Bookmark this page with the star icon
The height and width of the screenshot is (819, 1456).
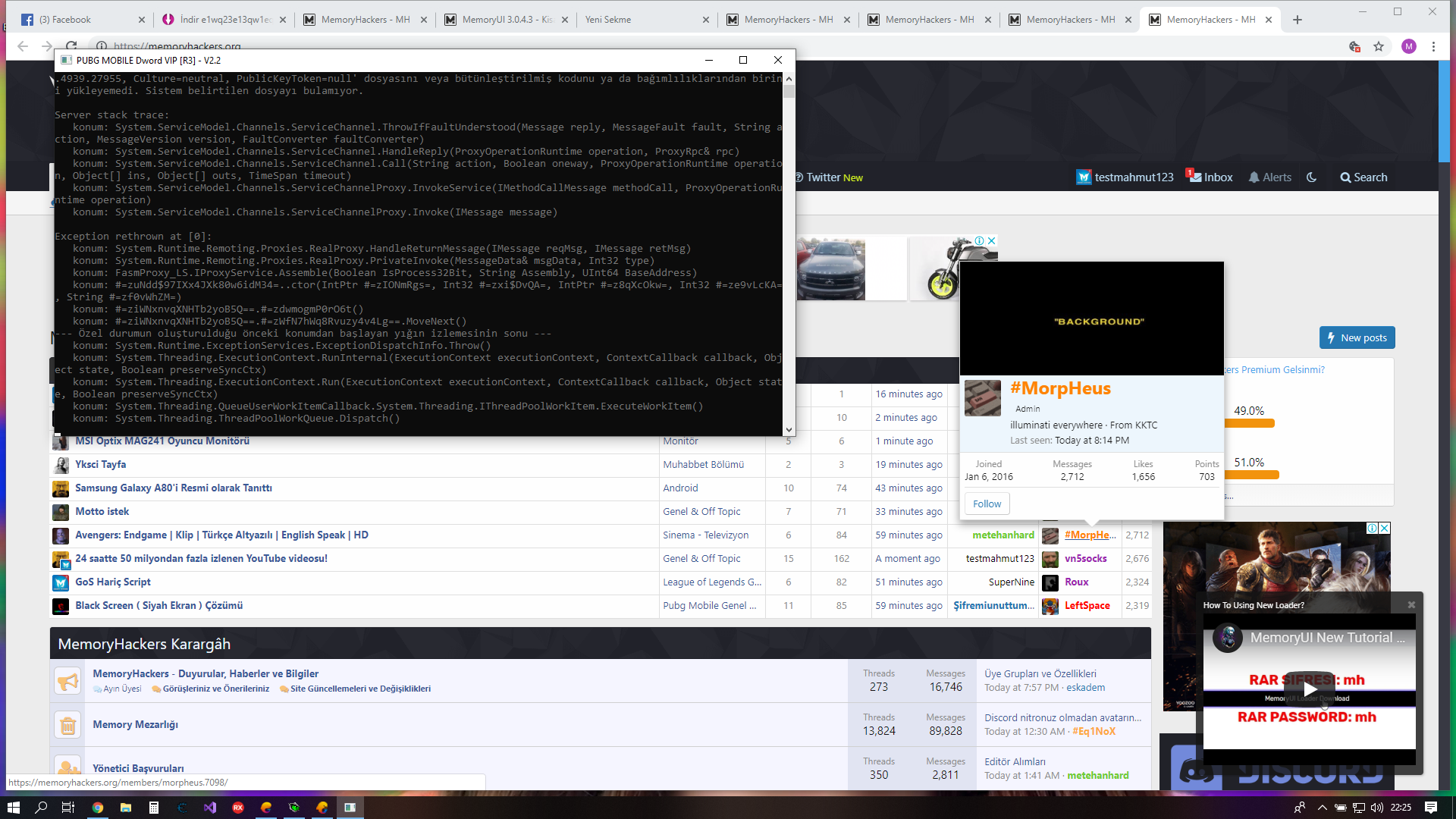tap(1379, 46)
